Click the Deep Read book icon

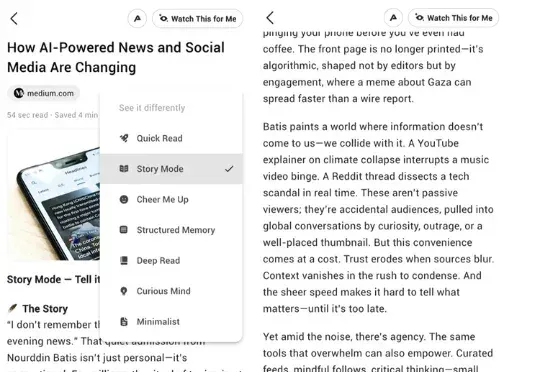[x=124, y=260]
